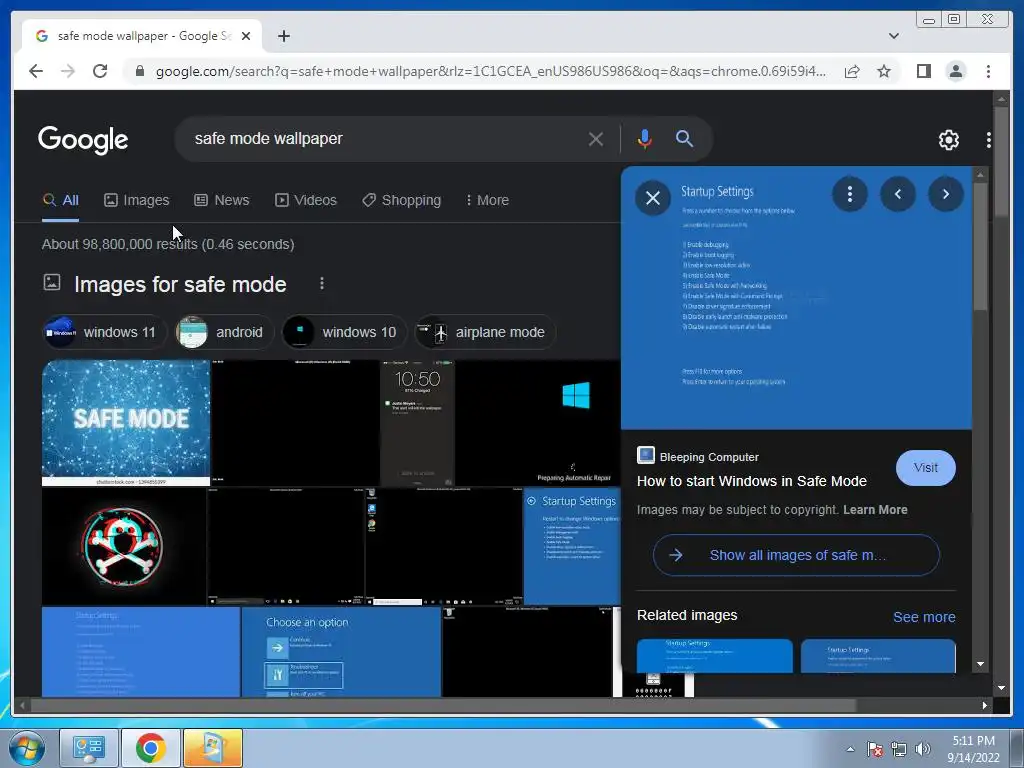The height and width of the screenshot is (768, 1024).
Task: Open a new browser tab
Action: (283, 36)
